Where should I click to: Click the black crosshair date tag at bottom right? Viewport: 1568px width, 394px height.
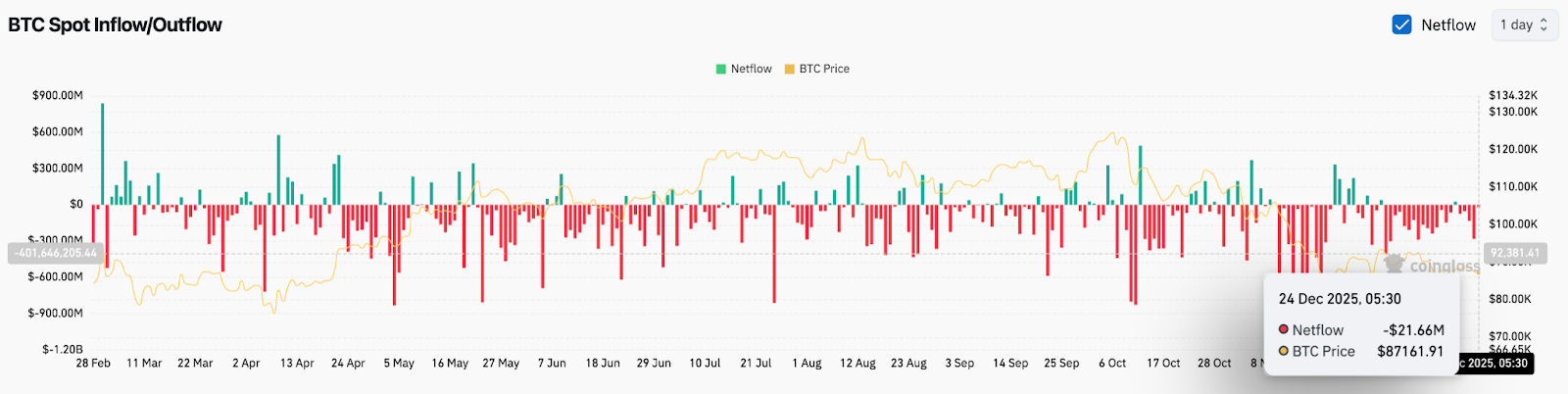pos(1493,364)
